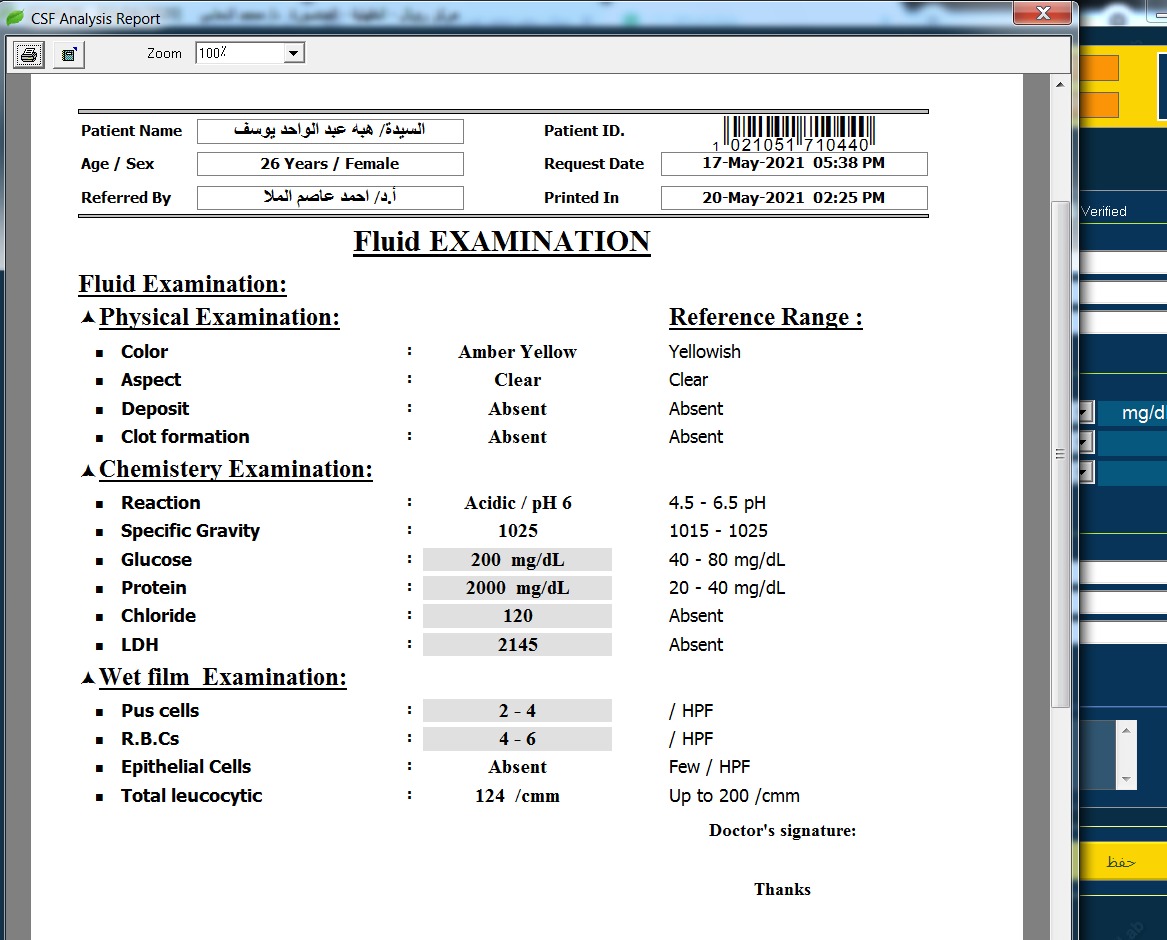This screenshot has height=940, width=1167.
Task: Select the Glucose 200 mg/dL value field
Action: pos(517,560)
